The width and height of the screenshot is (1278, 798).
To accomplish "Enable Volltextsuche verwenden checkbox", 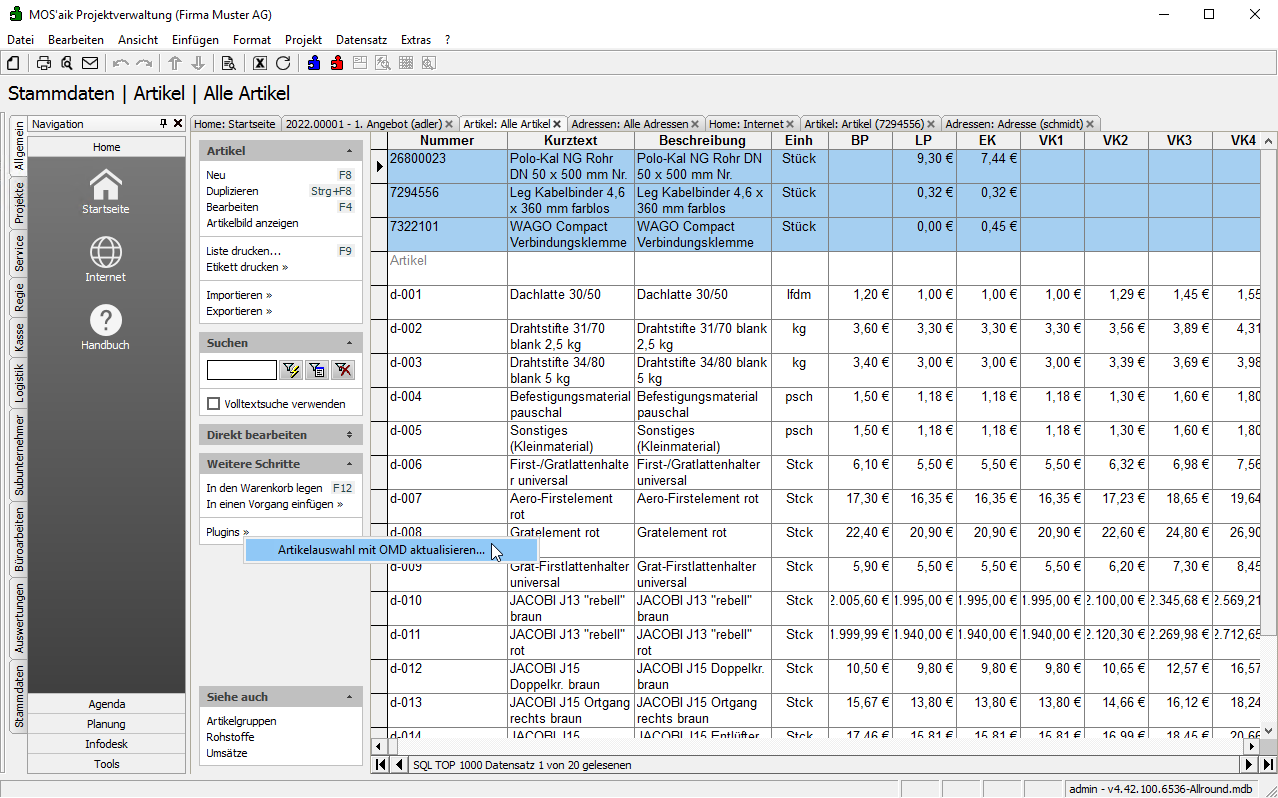I will pyautogui.click(x=213, y=404).
